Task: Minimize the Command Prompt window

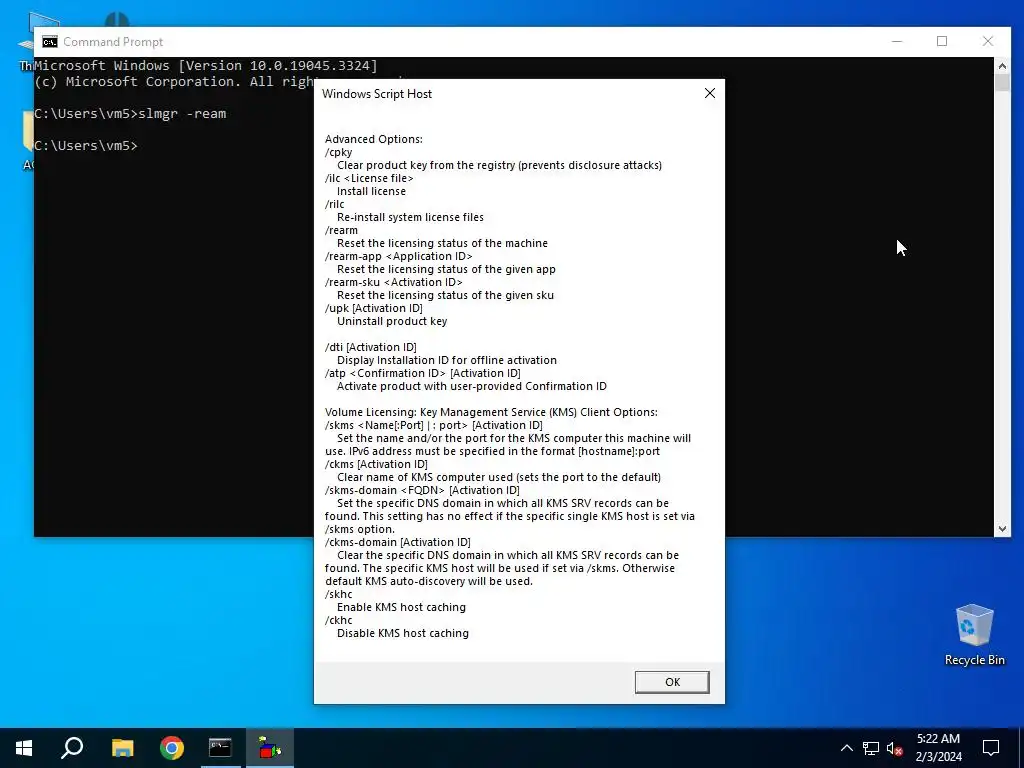Action: [897, 41]
